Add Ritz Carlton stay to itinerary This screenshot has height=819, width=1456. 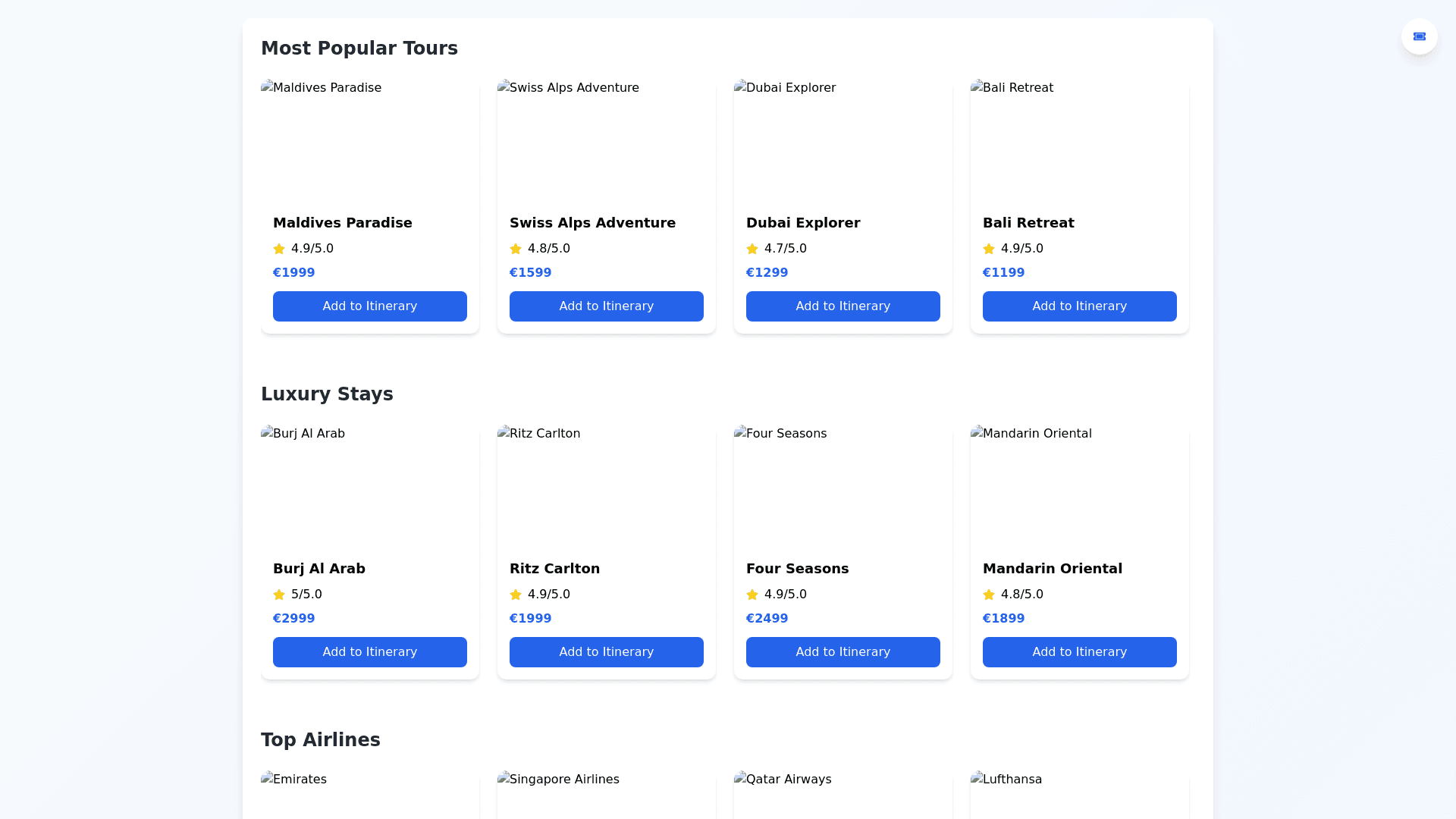(606, 652)
